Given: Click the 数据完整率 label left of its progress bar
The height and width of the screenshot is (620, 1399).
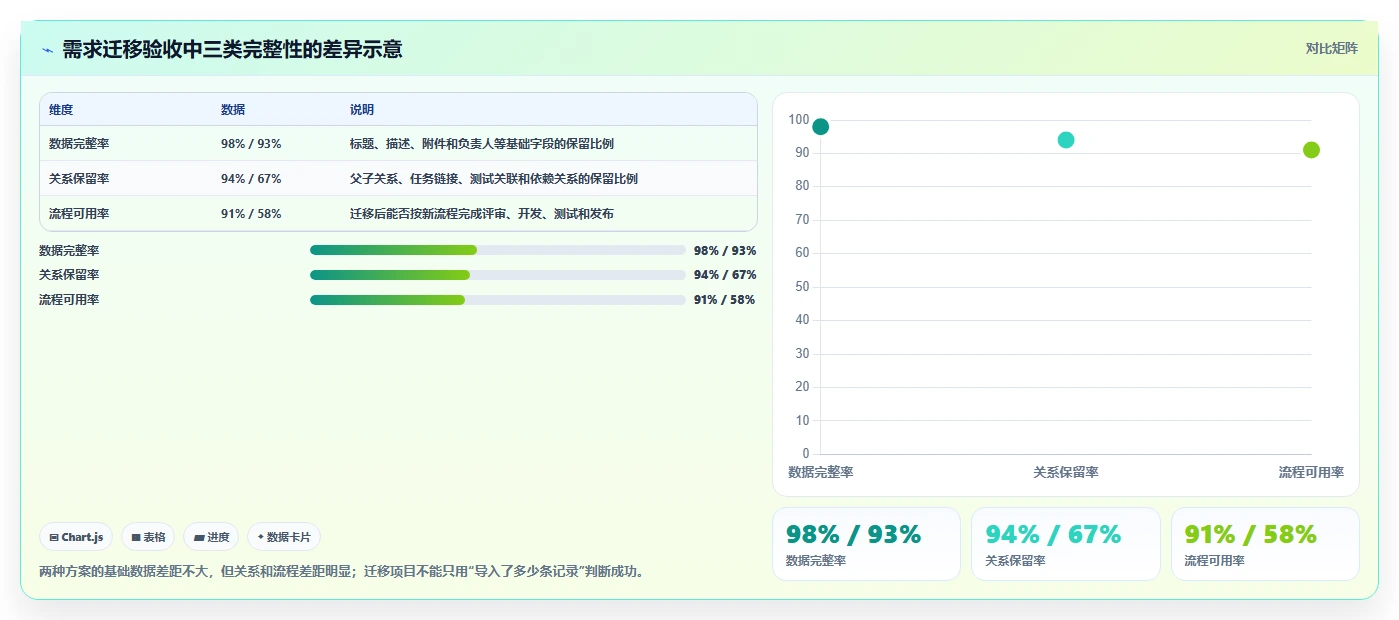Looking at the screenshot, I should pyautogui.click(x=69, y=251).
